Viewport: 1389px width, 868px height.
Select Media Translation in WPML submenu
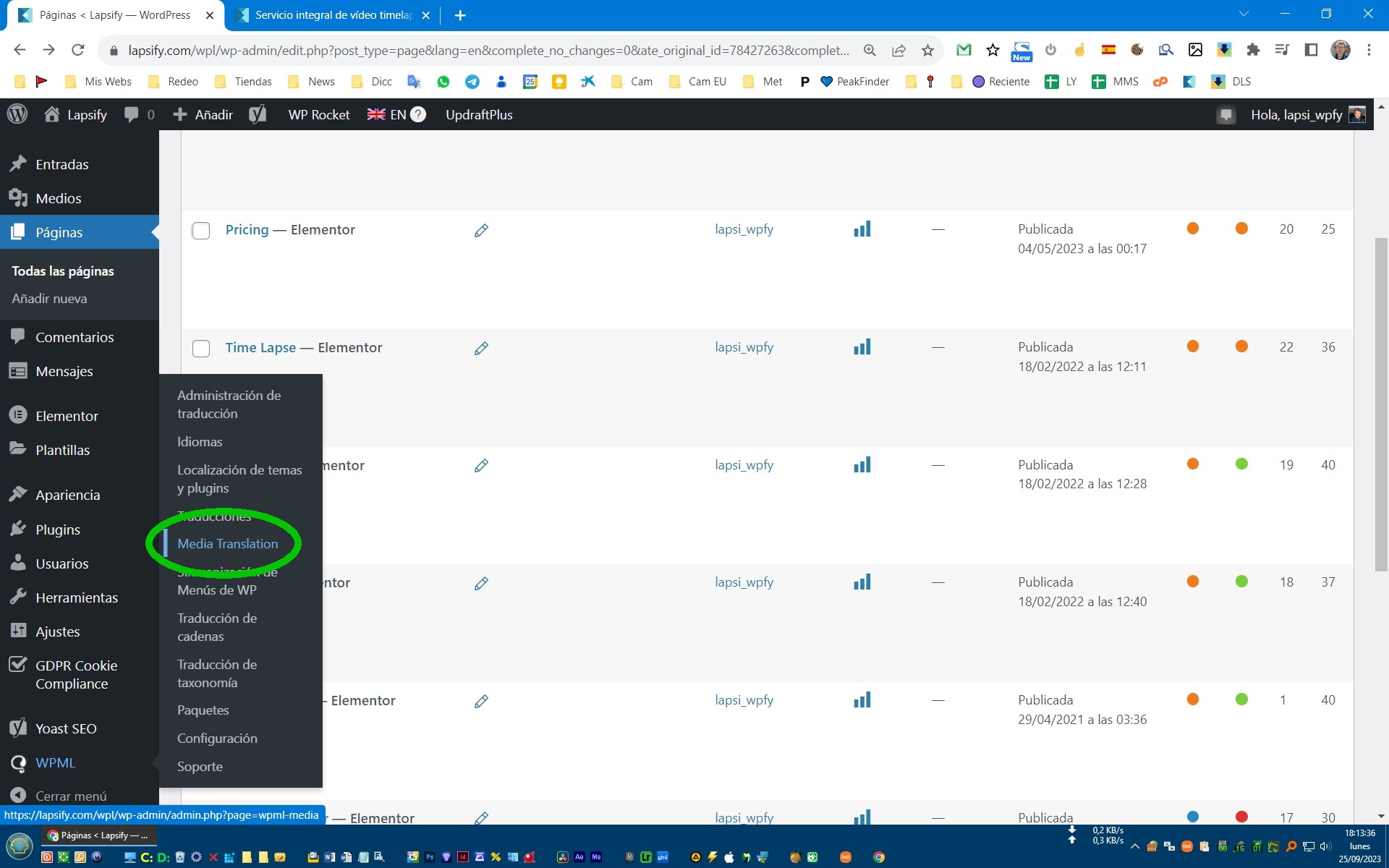pyautogui.click(x=227, y=544)
